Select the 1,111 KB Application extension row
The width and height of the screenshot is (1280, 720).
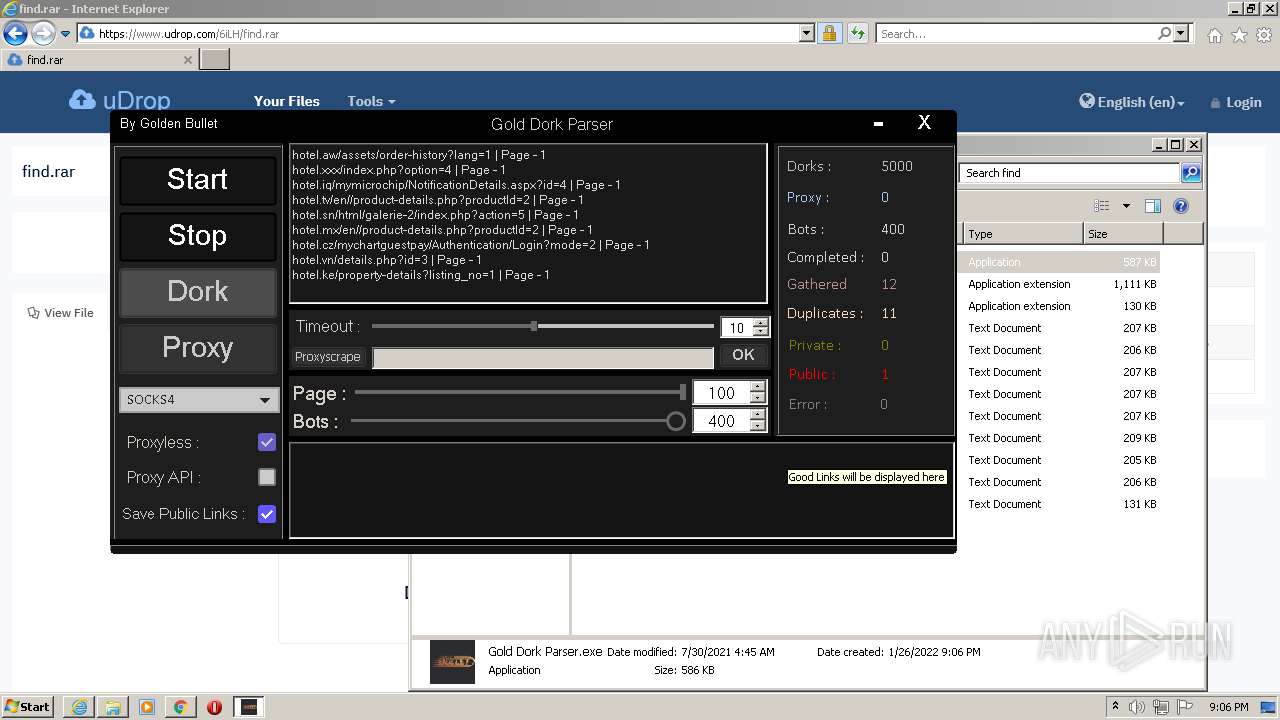pos(1061,284)
